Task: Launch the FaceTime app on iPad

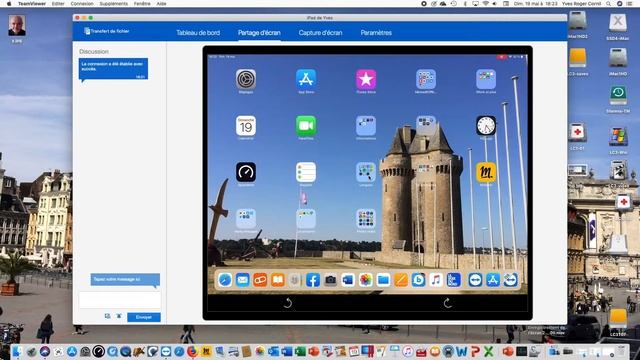Action: click(306, 126)
